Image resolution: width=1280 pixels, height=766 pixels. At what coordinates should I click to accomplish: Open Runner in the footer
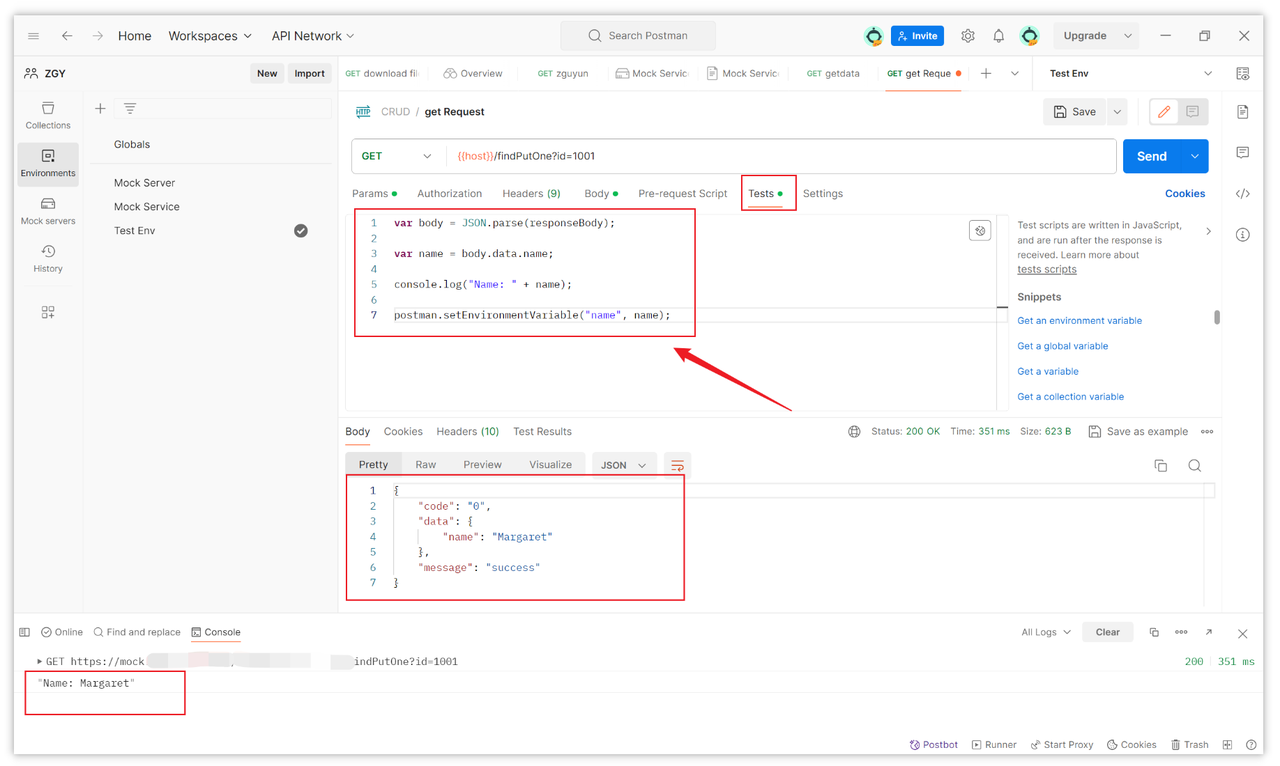pyautogui.click(x=994, y=745)
